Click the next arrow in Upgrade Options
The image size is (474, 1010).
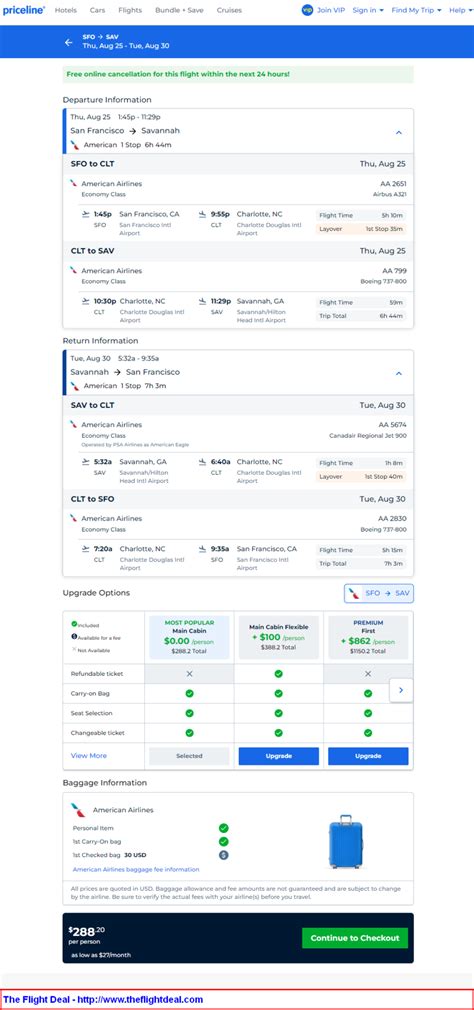point(401,690)
